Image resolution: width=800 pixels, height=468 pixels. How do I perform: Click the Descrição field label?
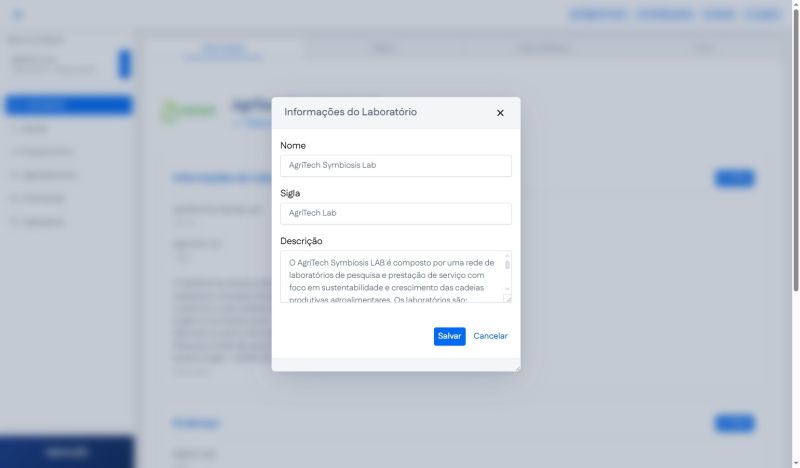301,241
